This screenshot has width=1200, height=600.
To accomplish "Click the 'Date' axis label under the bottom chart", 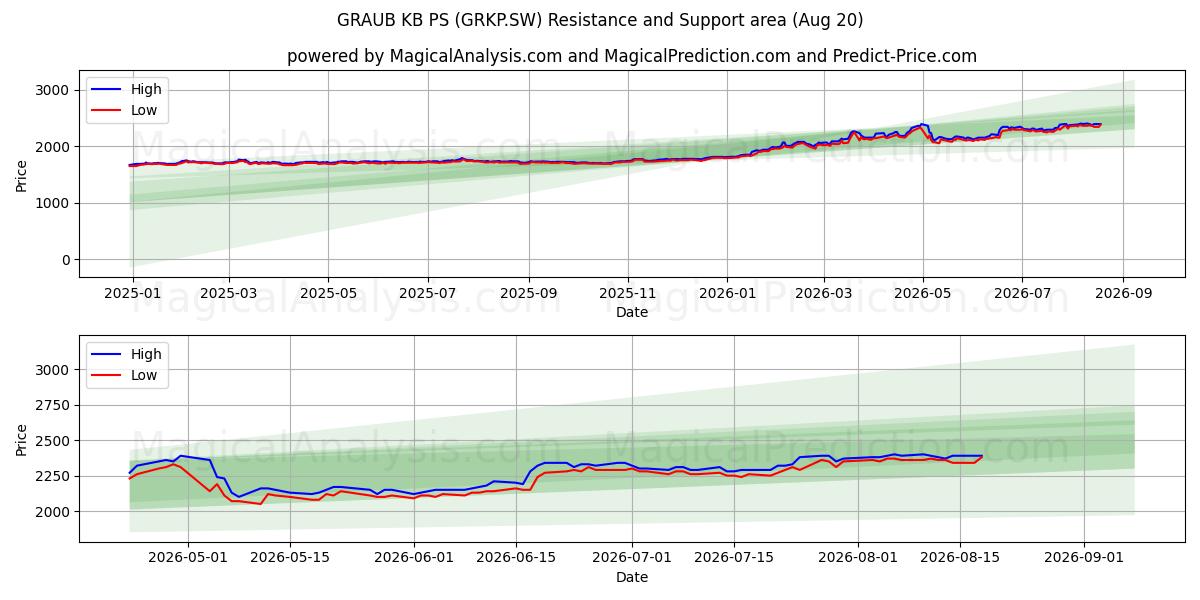I will tap(632, 577).
